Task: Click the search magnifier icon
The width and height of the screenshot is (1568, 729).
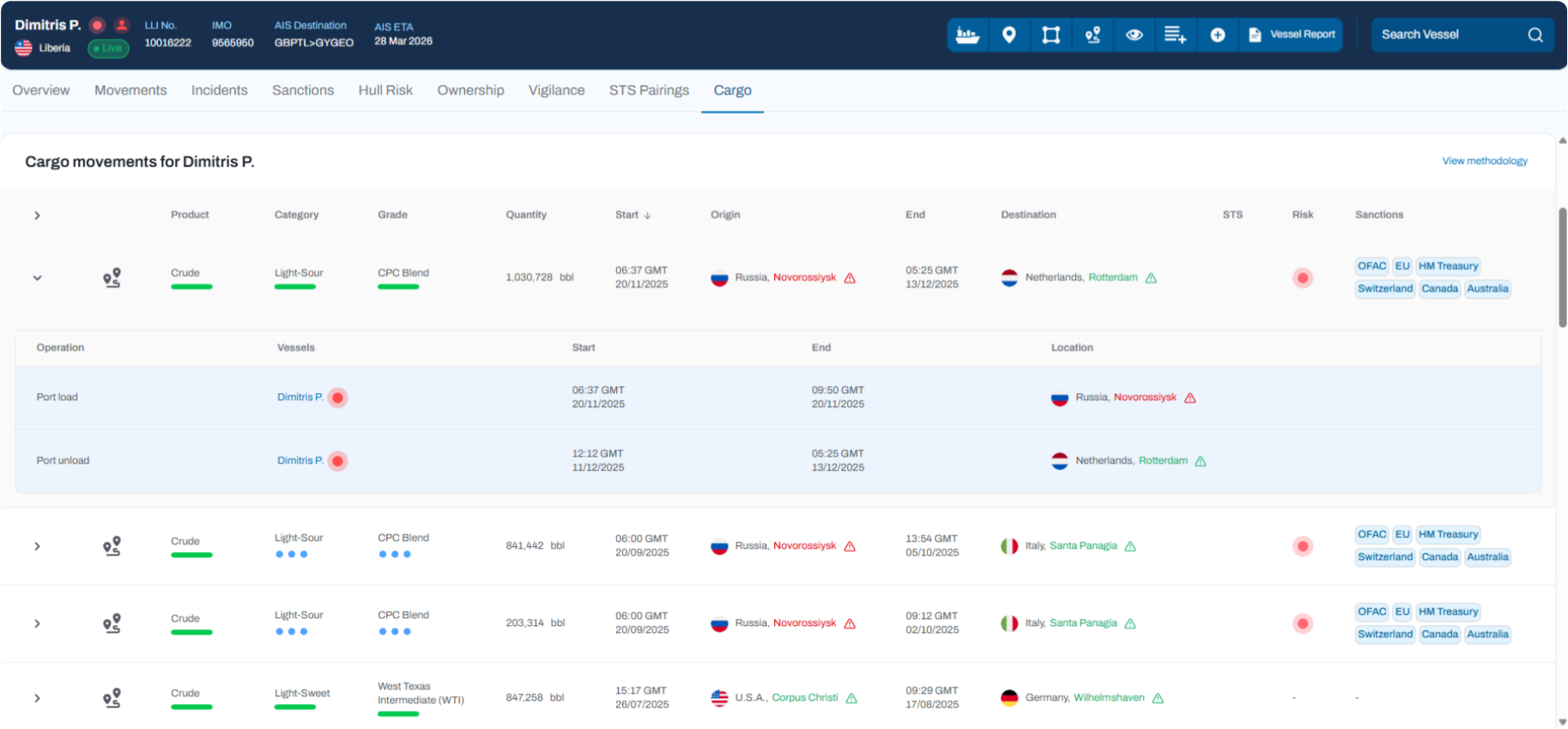Action: click(1535, 35)
